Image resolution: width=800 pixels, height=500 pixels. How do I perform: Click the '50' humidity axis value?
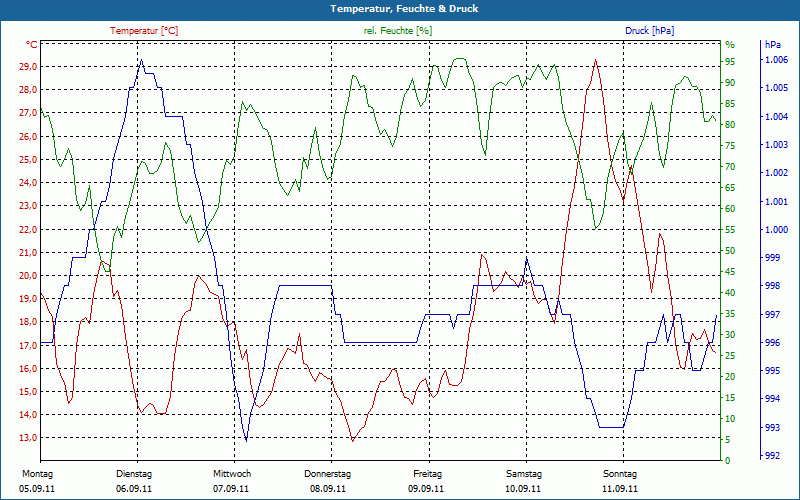730,251
